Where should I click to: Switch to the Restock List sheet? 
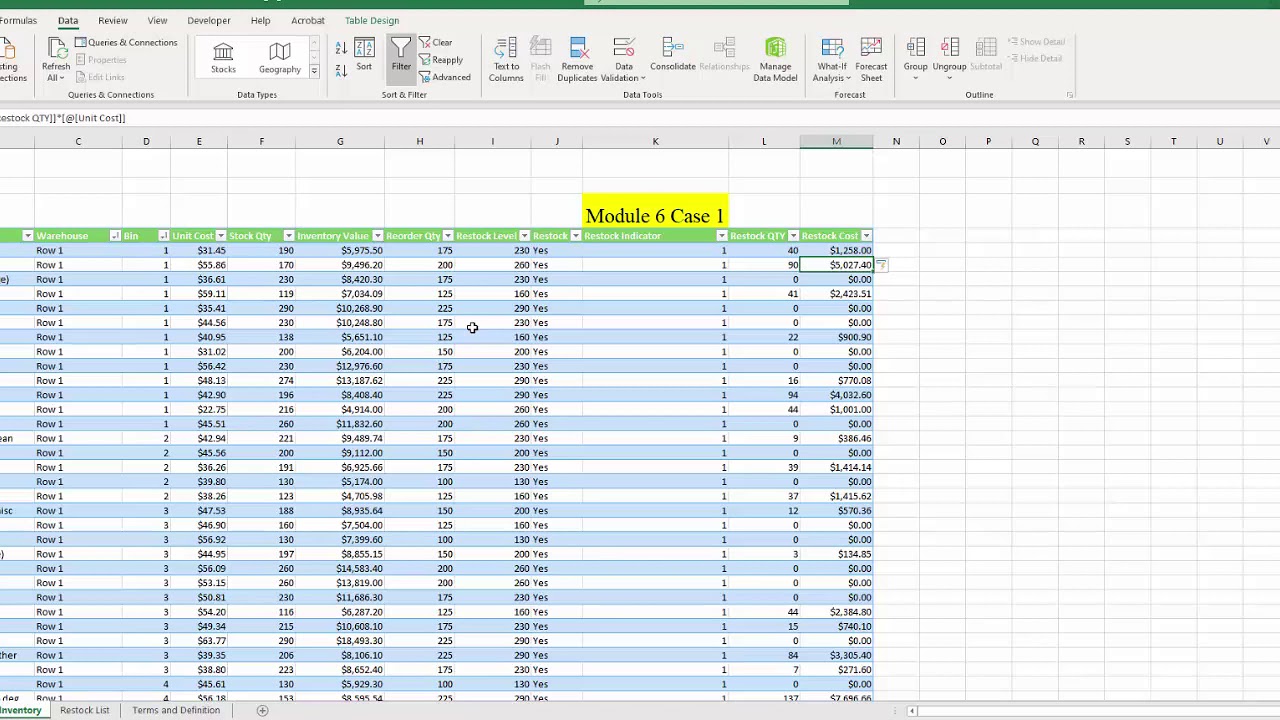click(x=84, y=710)
